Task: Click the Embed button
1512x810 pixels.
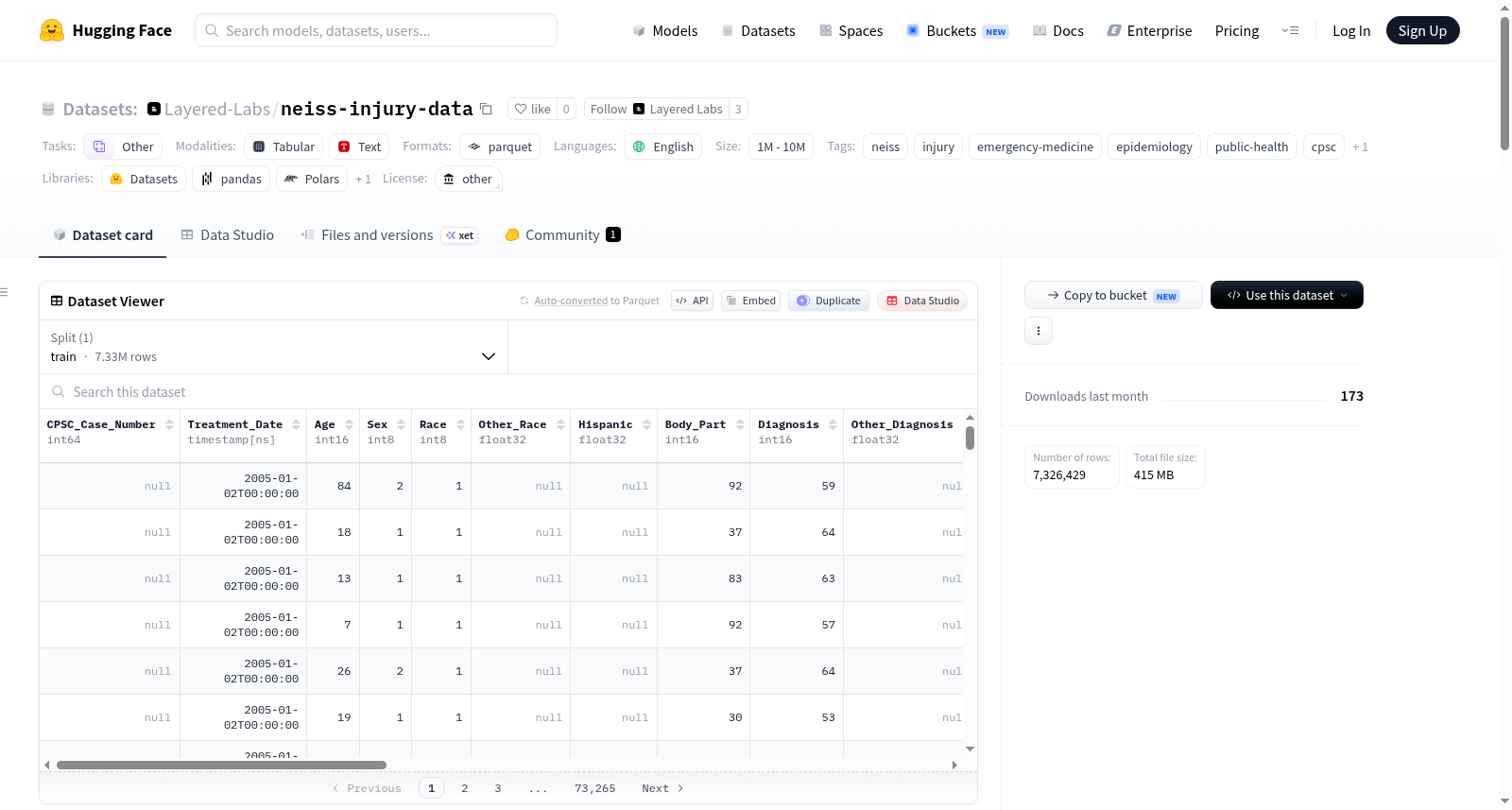Action: (x=750, y=301)
